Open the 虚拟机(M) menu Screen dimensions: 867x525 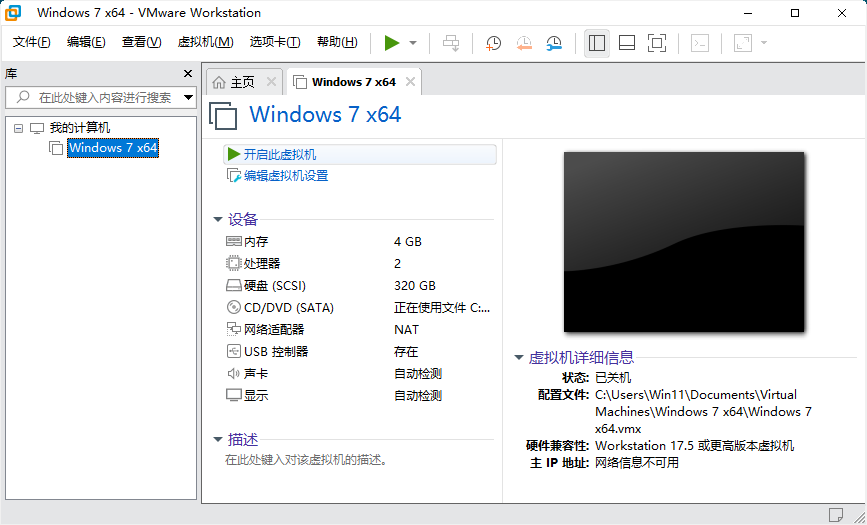point(205,42)
